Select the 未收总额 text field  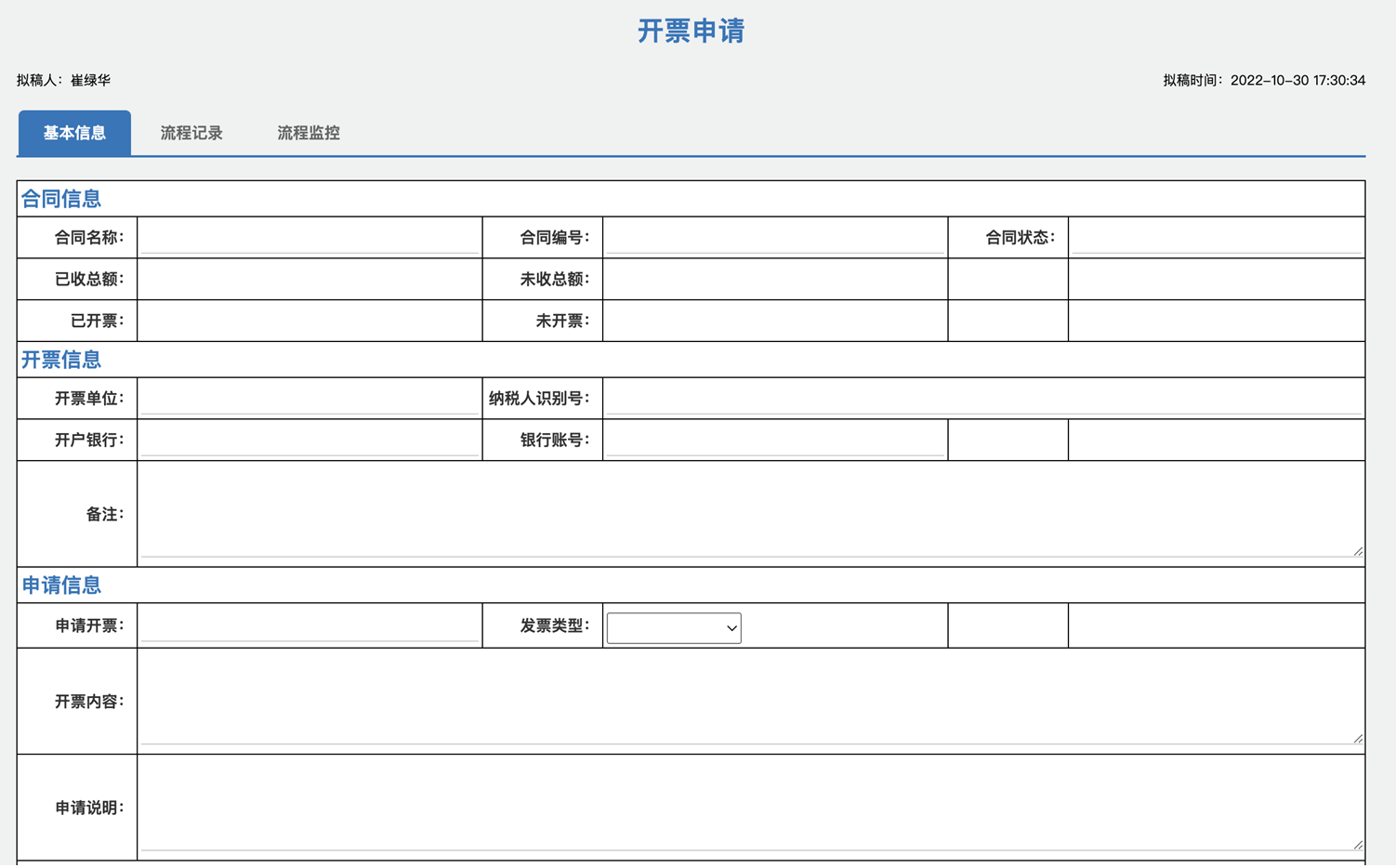tap(773, 278)
